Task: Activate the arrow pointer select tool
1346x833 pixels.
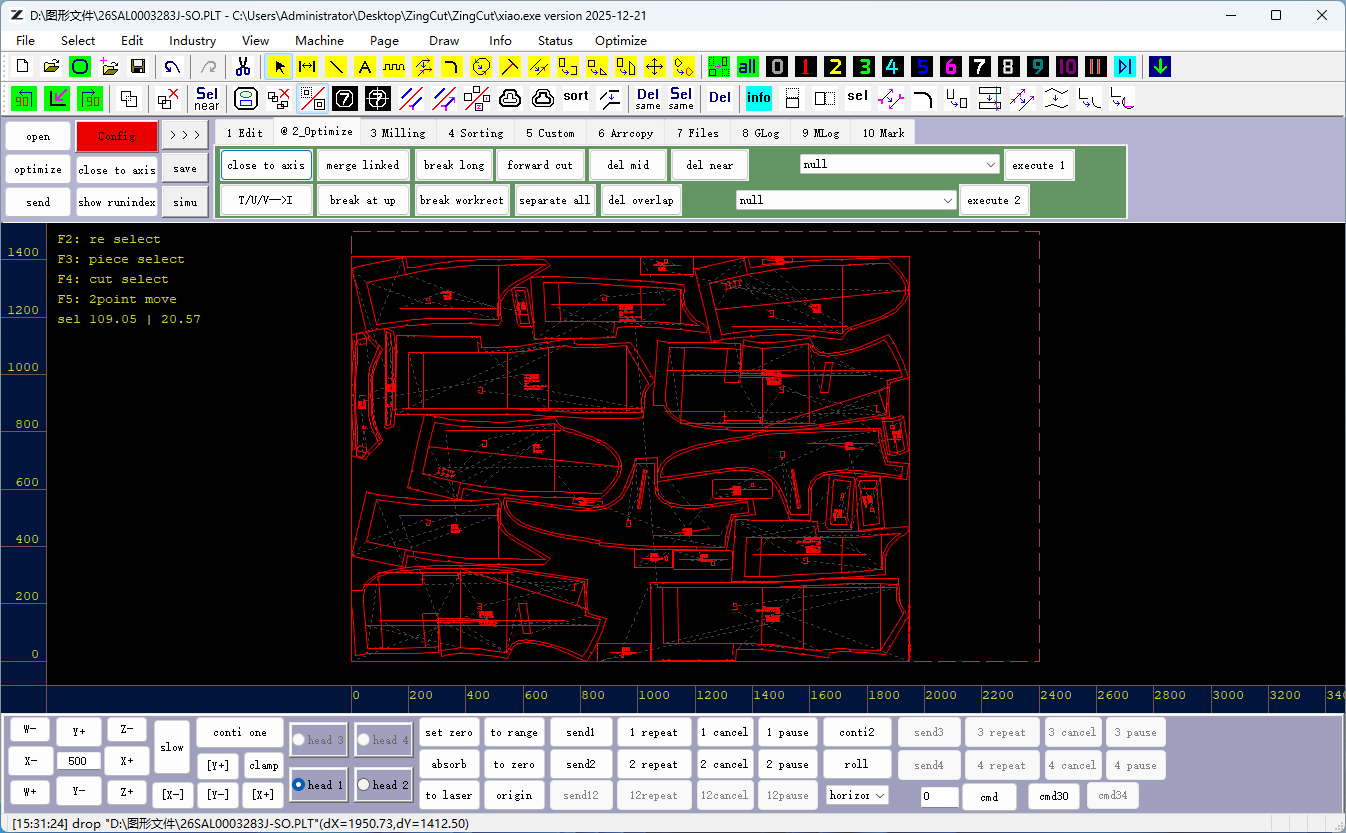Action: pyautogui.click(x=279, y=67)
